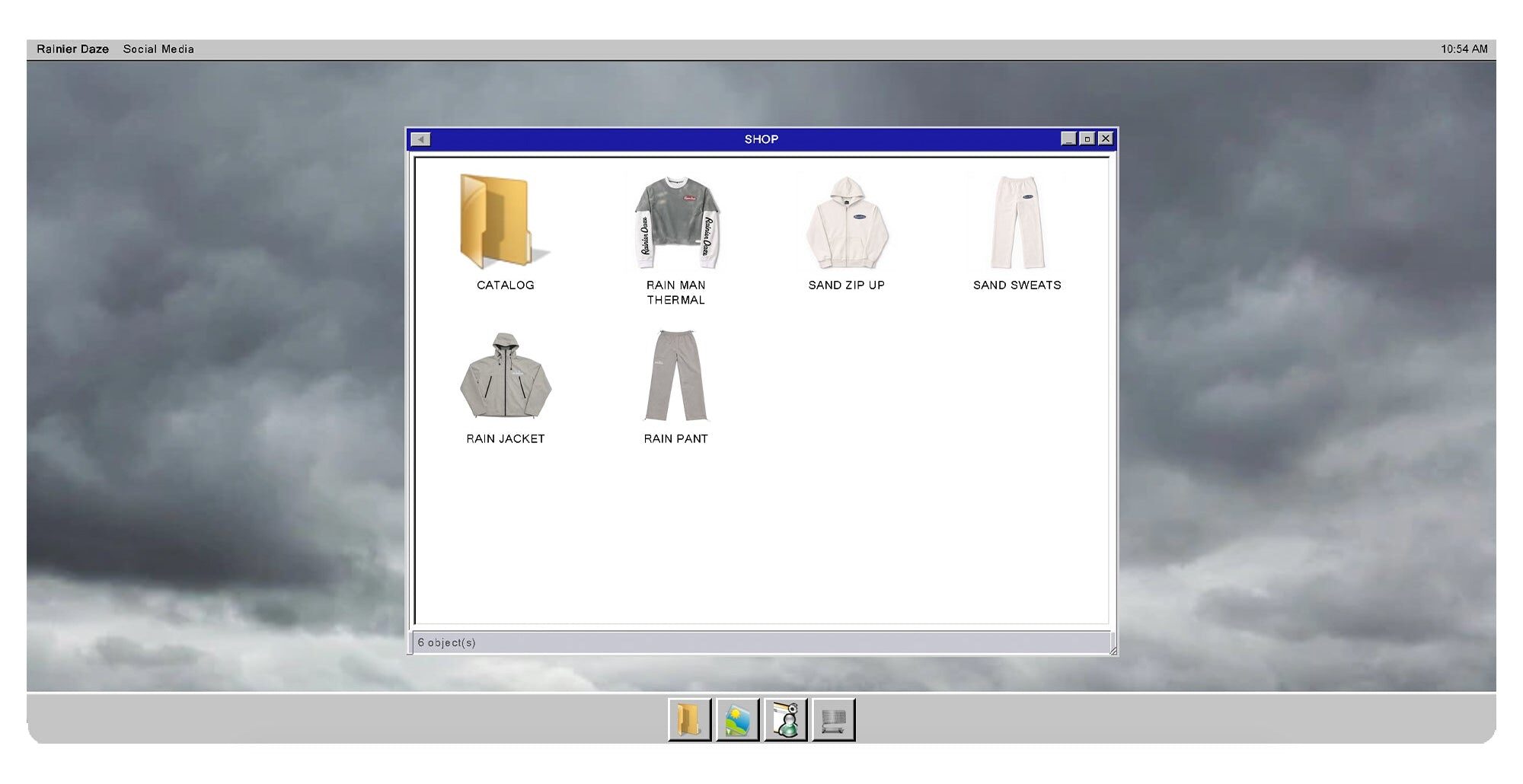Viewport: 1523px width, 784px height.
Task: Check the 10:54 AM clock
Action: pyautogui.click(x=1464, y=49)
